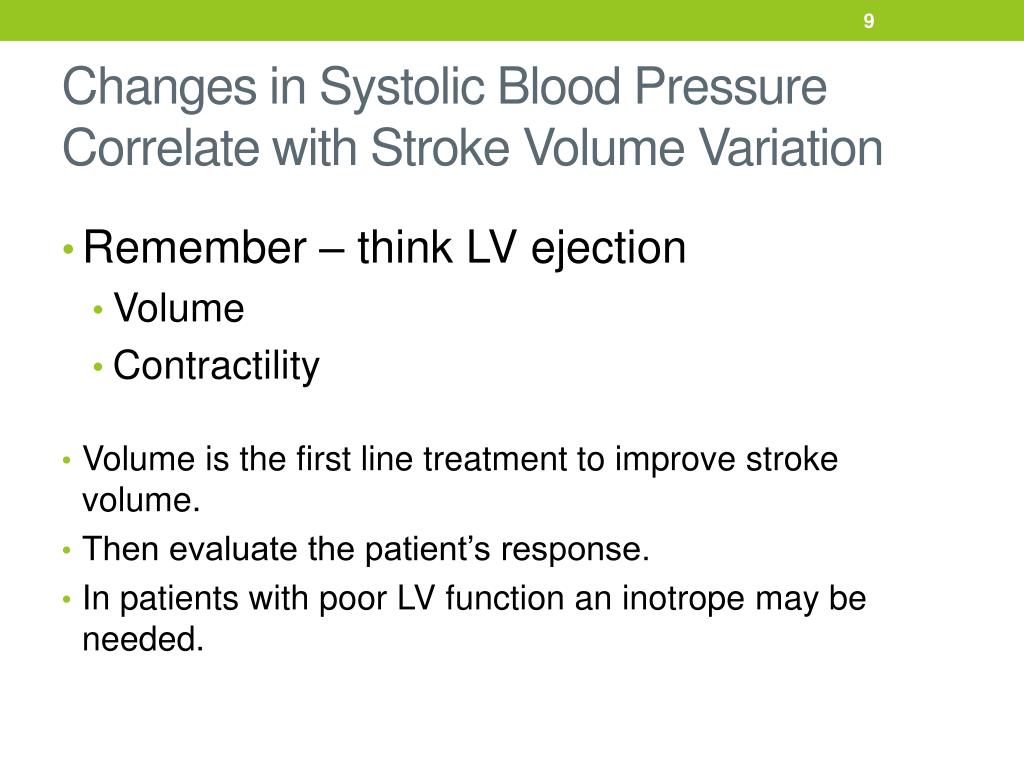Screen dimensions: 1024x768
Task: Click the bullet 'Remember – think LV ejection'
Action: click(x=385, y=248)
